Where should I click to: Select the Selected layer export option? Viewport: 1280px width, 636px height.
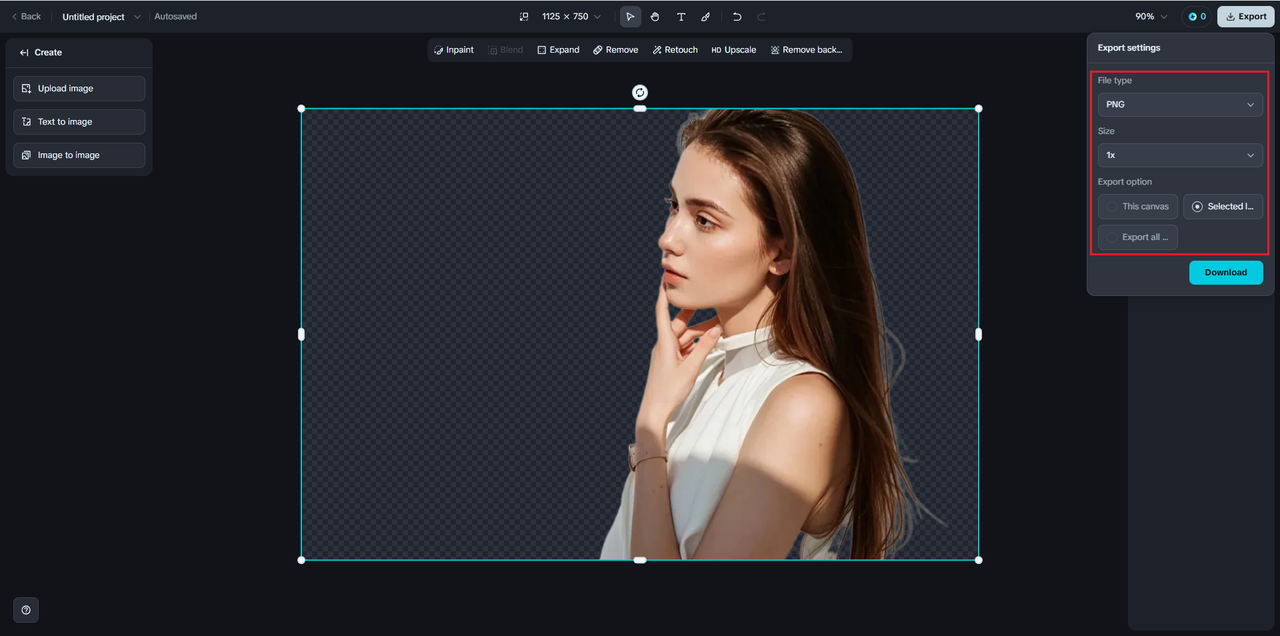point(1223,207)
